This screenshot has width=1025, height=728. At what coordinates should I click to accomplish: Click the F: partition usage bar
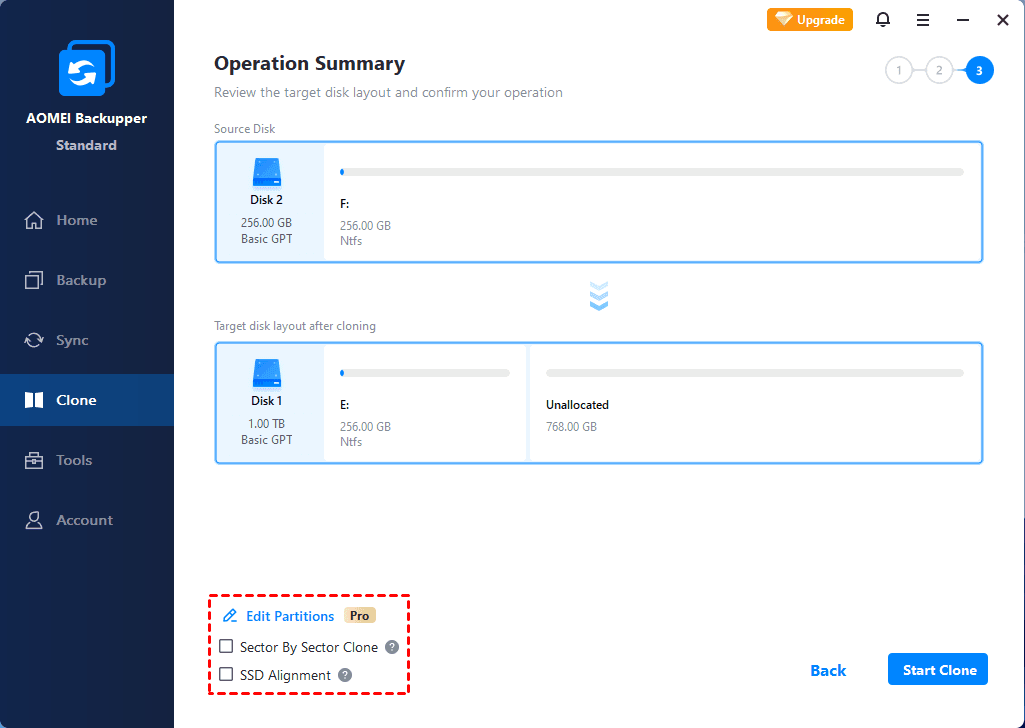click(652, 172)
